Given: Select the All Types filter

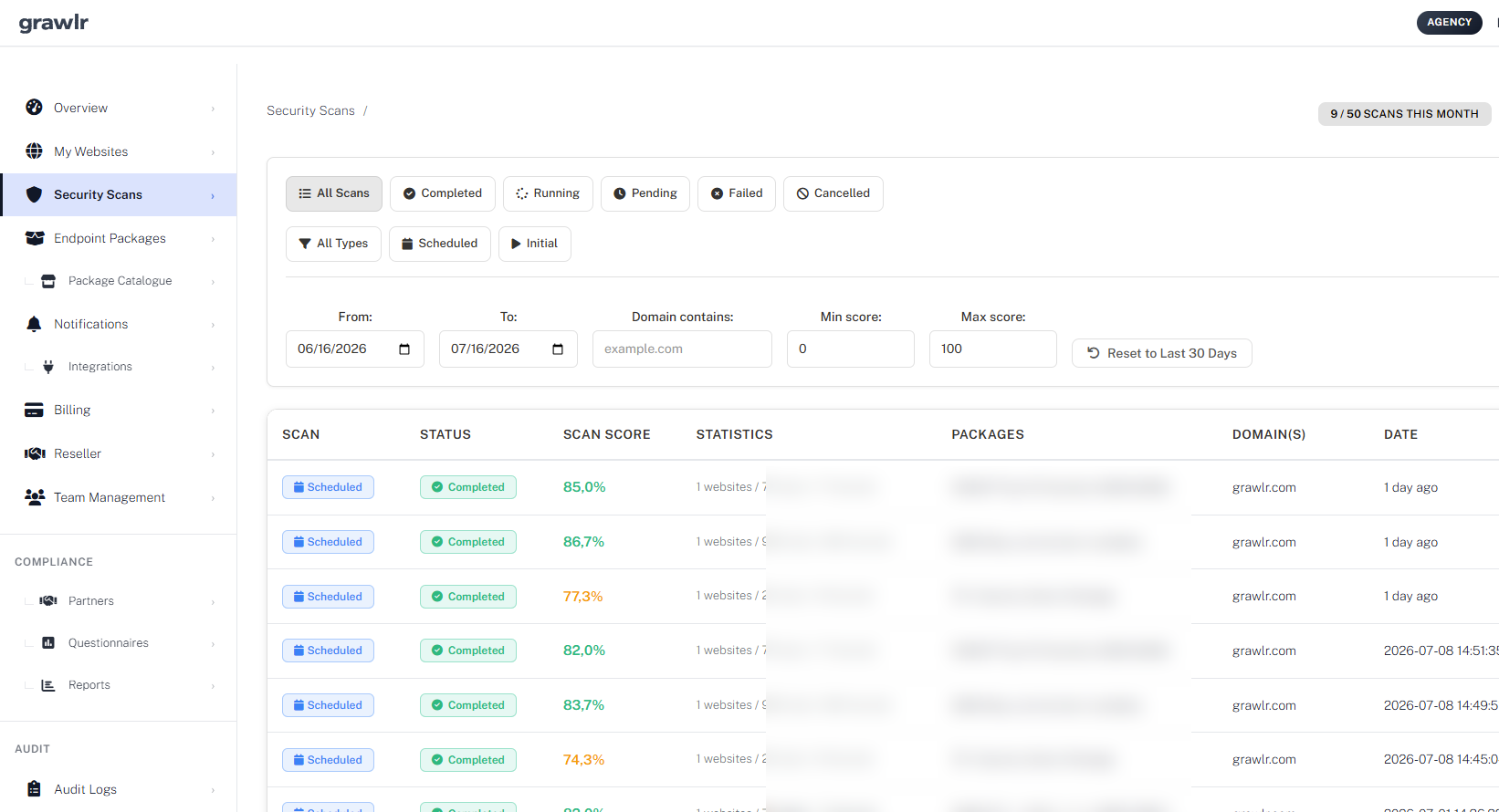Looking at the screenshot, I should click(x=333, y=244).
